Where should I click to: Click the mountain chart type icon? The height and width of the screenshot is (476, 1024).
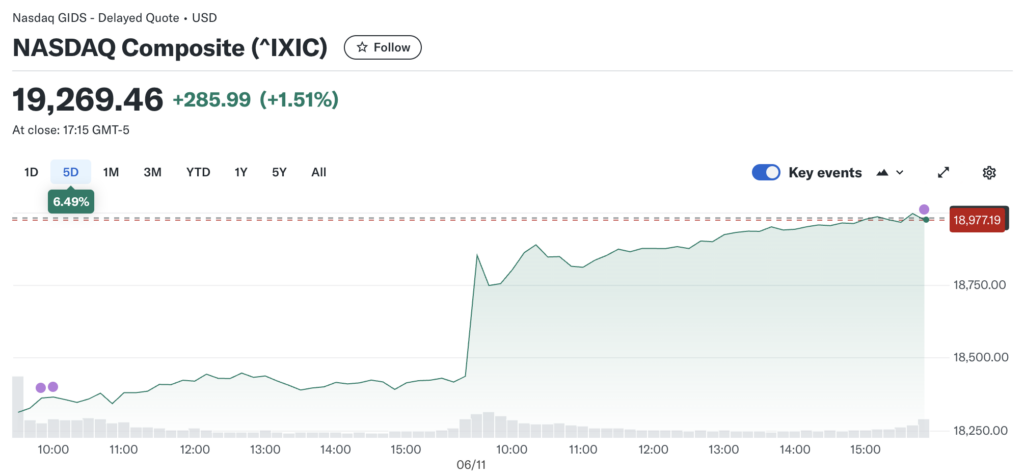click(882, 172)
